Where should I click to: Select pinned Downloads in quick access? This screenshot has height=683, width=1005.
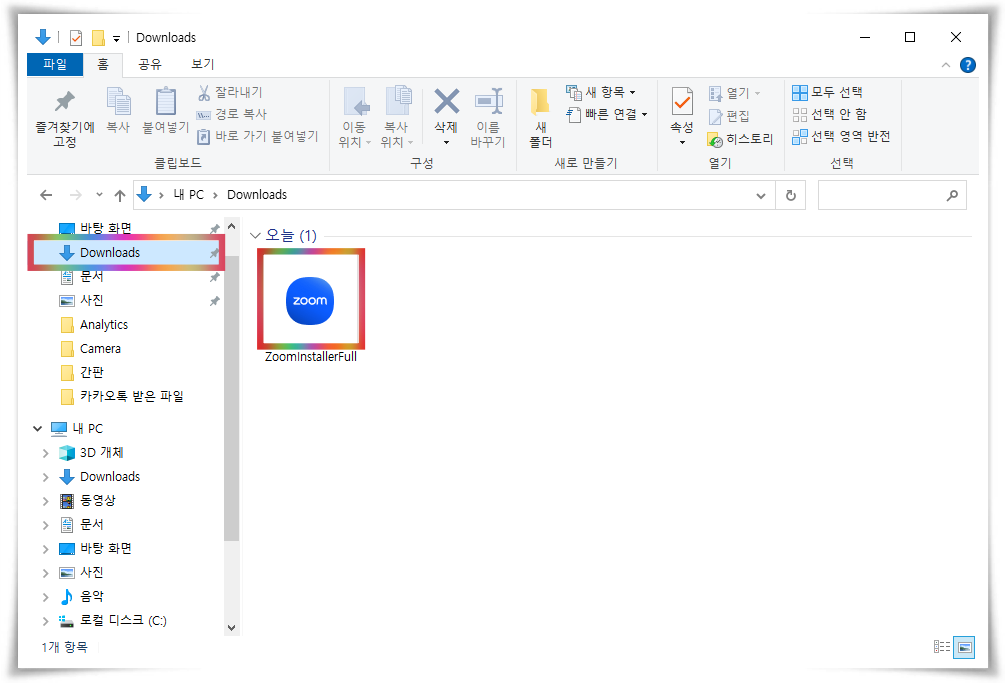click(127, 252)
